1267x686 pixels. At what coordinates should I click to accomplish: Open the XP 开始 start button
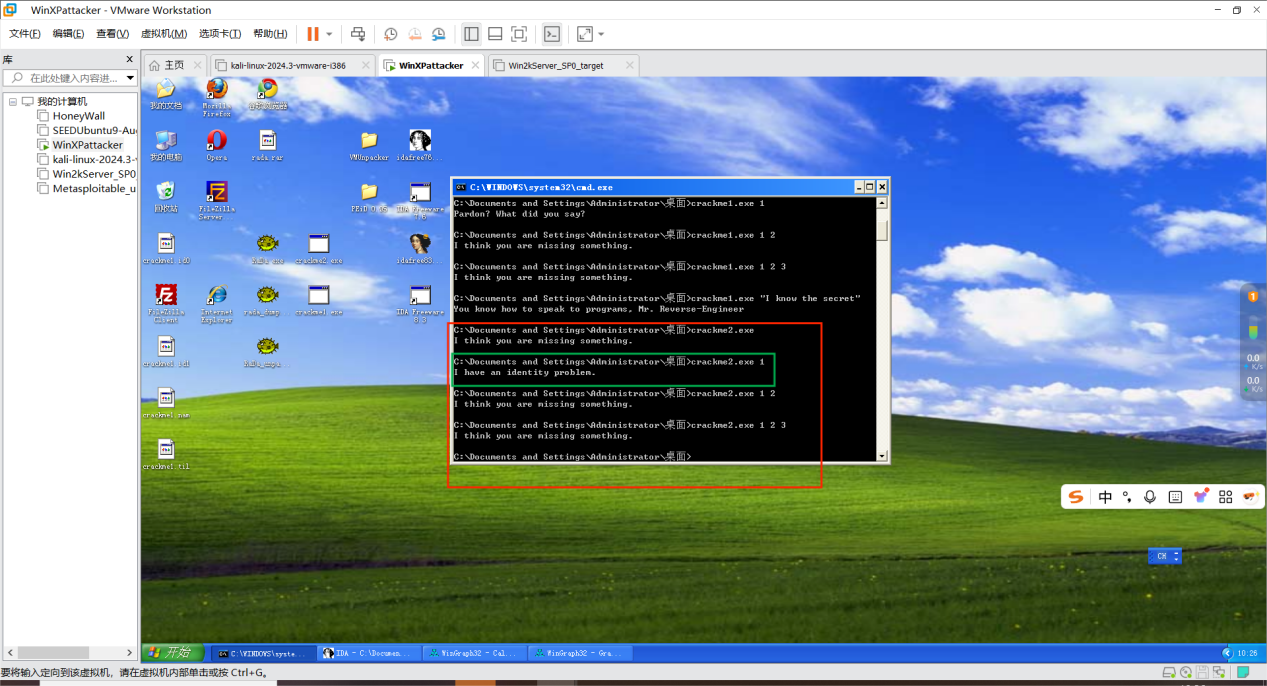[171, 652]
